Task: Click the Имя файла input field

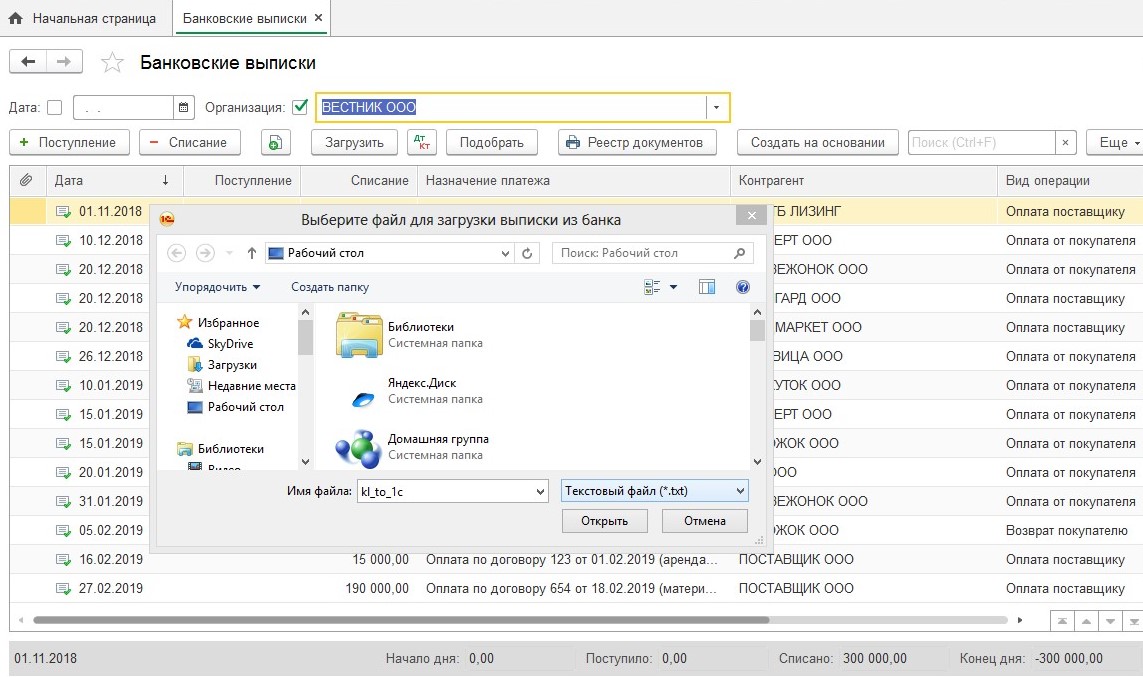Action: point(445,491)
